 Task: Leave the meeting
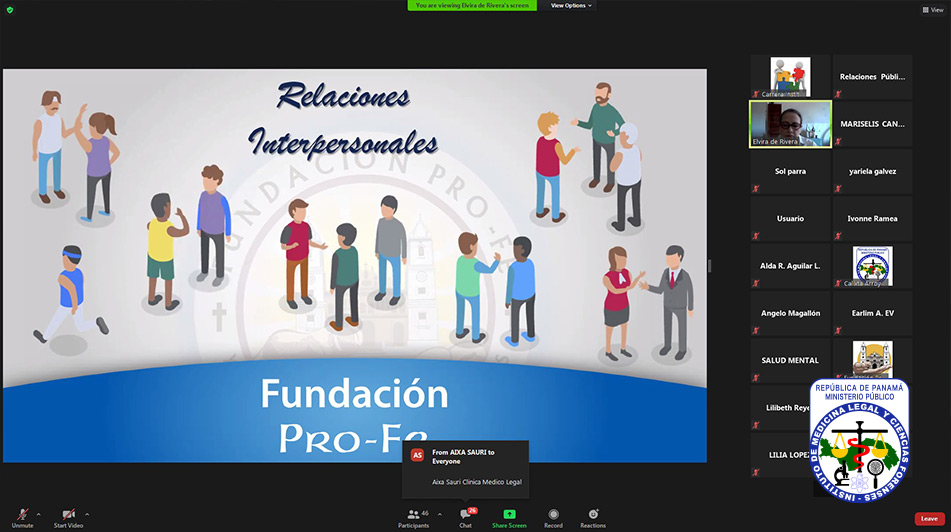click(929, 519)
